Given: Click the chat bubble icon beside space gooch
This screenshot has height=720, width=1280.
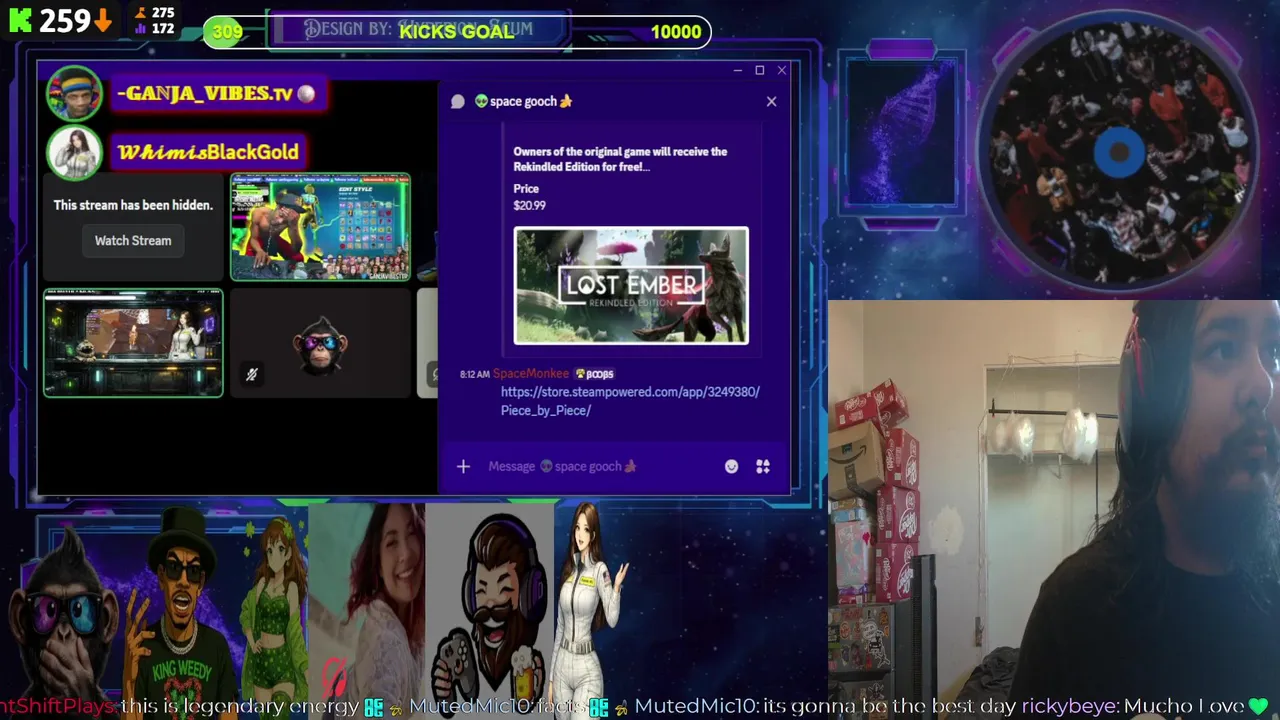Looking at the screenshot, I should pyautogui.click(x=458, y=101).
